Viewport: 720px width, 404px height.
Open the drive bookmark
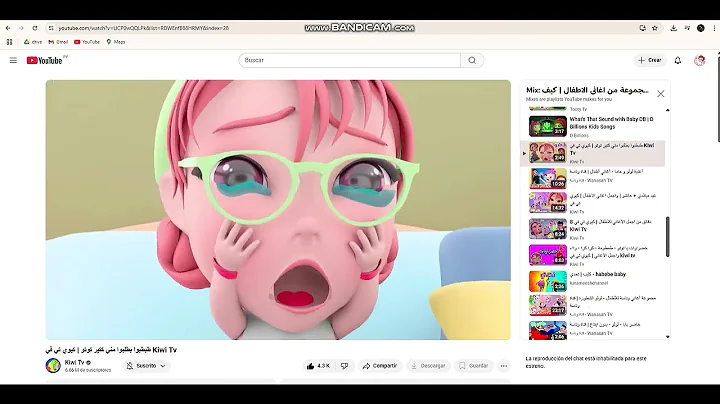click(33, 42)
